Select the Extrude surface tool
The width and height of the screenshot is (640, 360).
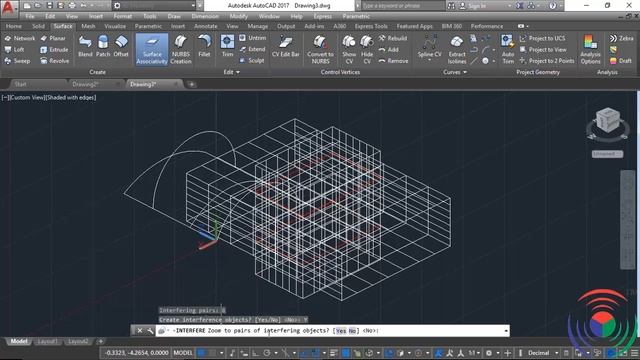pyautogui.click(x=54, y=49)
